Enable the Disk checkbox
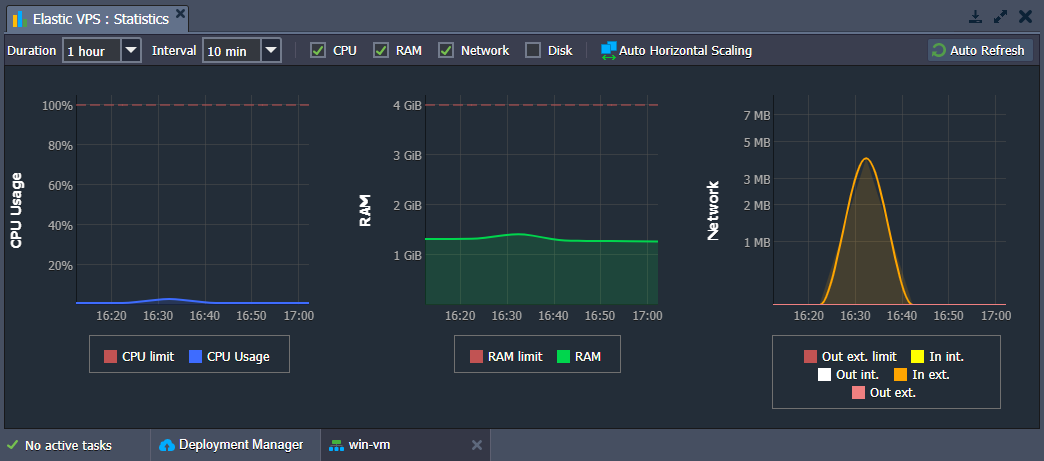Screen dimensions: 1044x461 pyautogui.click(x=533, y=51)
